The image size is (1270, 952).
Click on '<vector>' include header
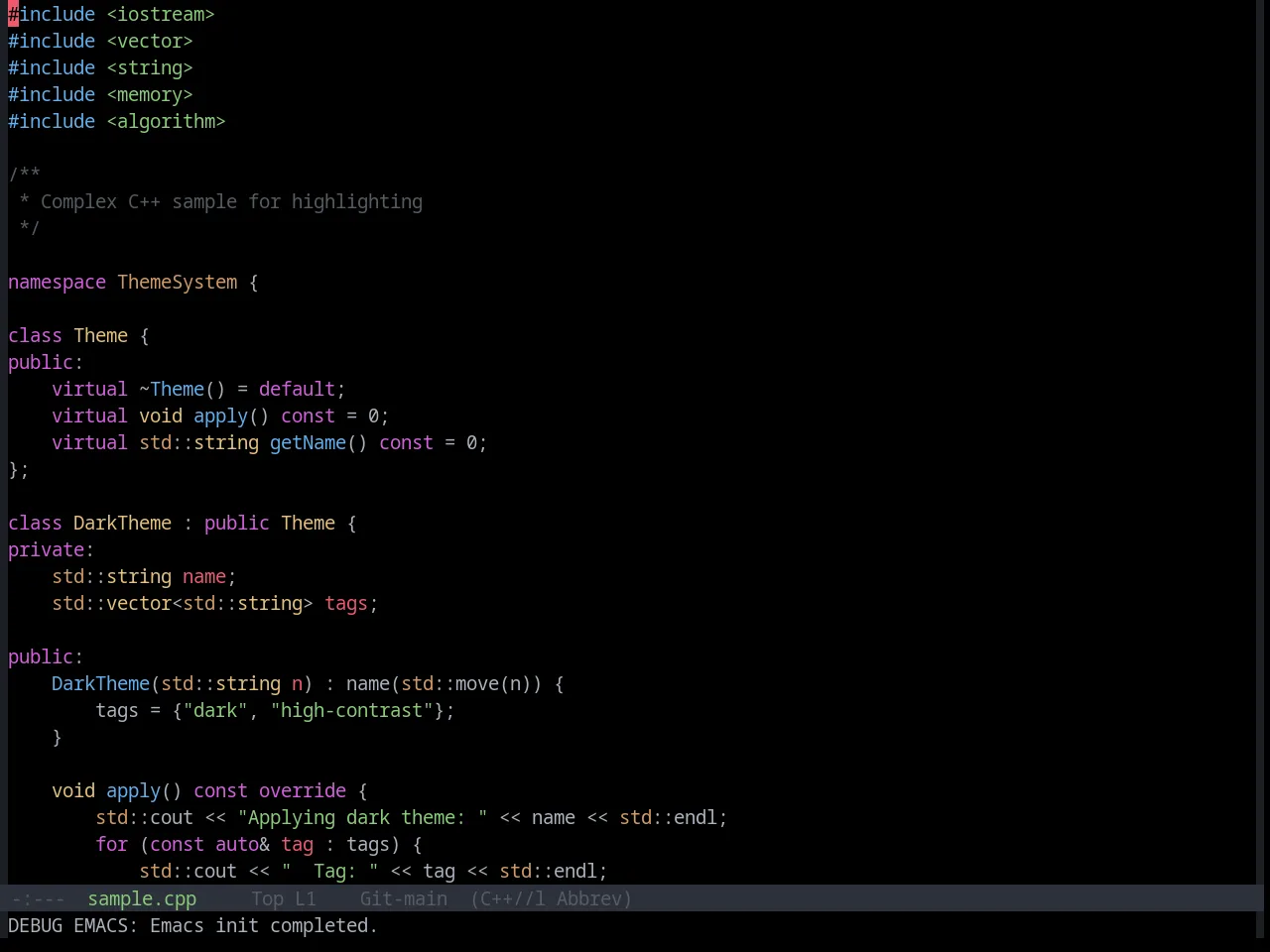[x=150, y=41]
